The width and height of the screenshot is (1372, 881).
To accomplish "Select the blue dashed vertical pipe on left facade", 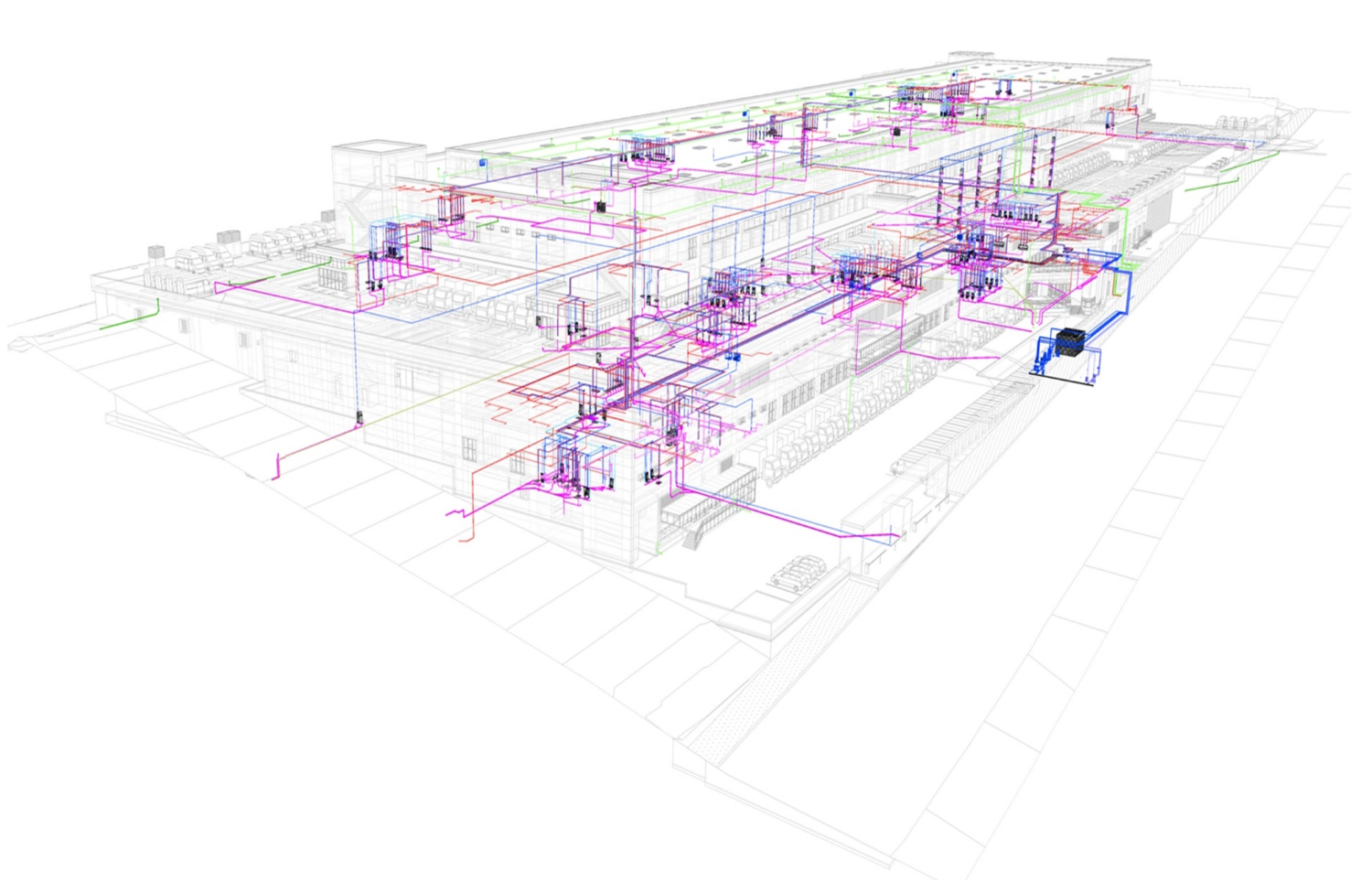I will (355, 366).
